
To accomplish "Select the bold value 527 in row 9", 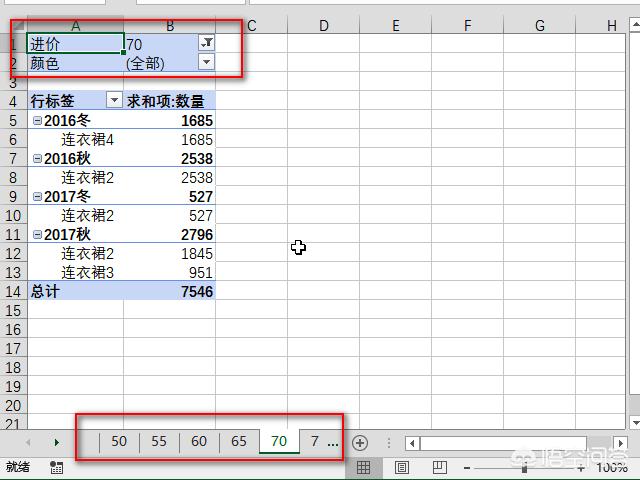I will (169, 196).
